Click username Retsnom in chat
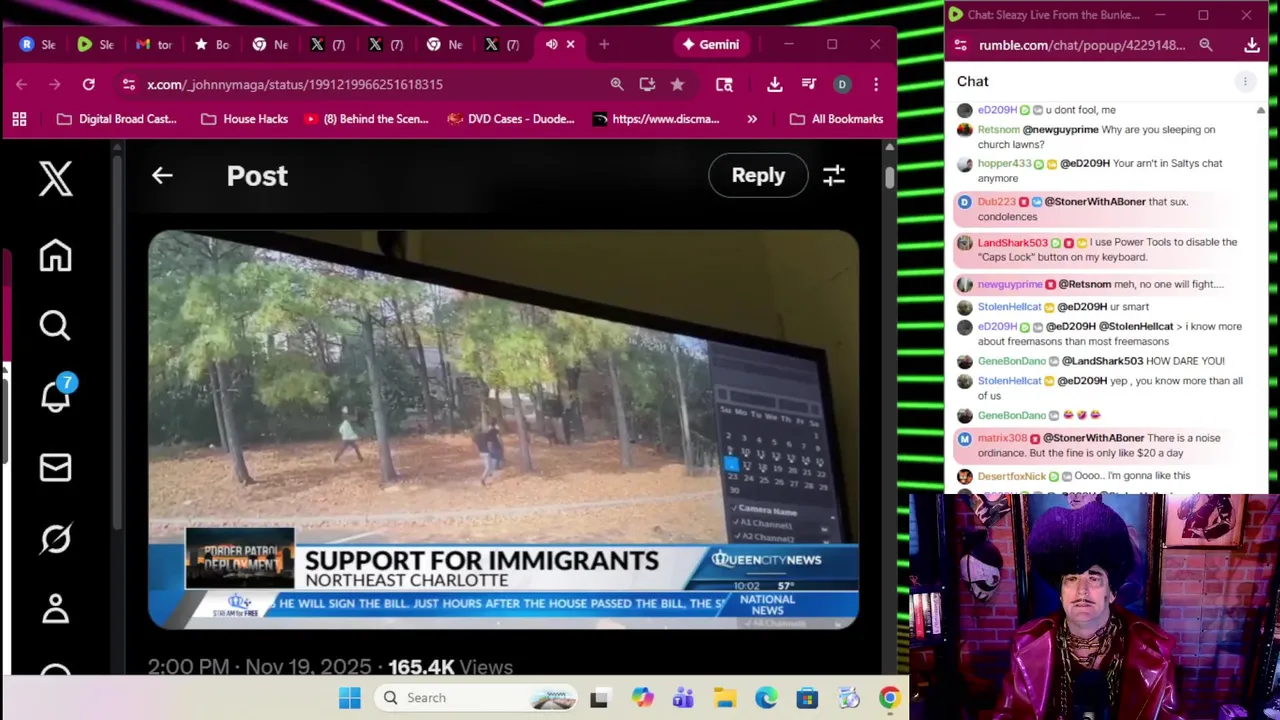The image size is (1280, 720). click(997, 130)
